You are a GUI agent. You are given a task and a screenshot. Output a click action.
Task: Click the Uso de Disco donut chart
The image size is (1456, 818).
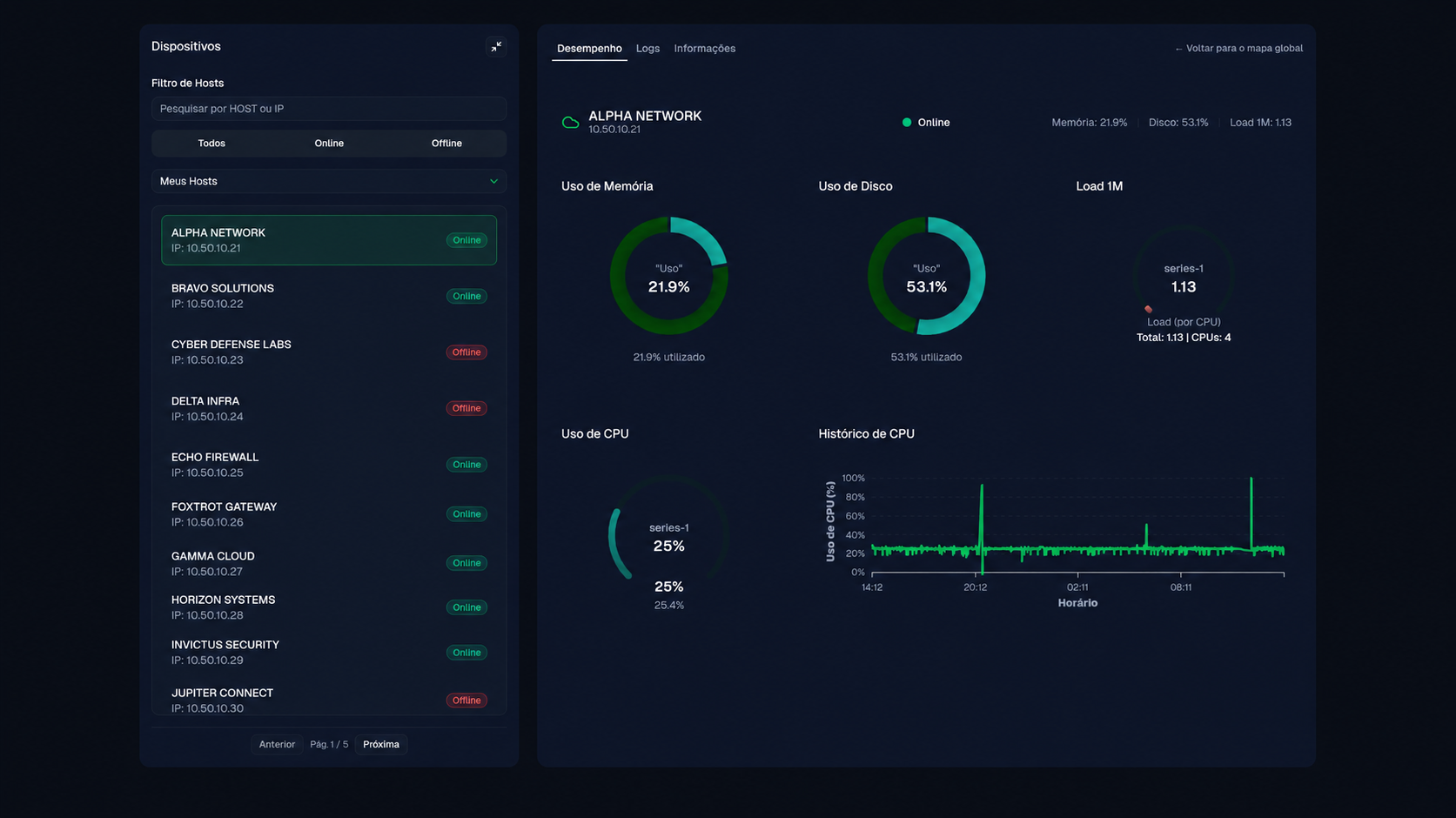coord(926,276)
